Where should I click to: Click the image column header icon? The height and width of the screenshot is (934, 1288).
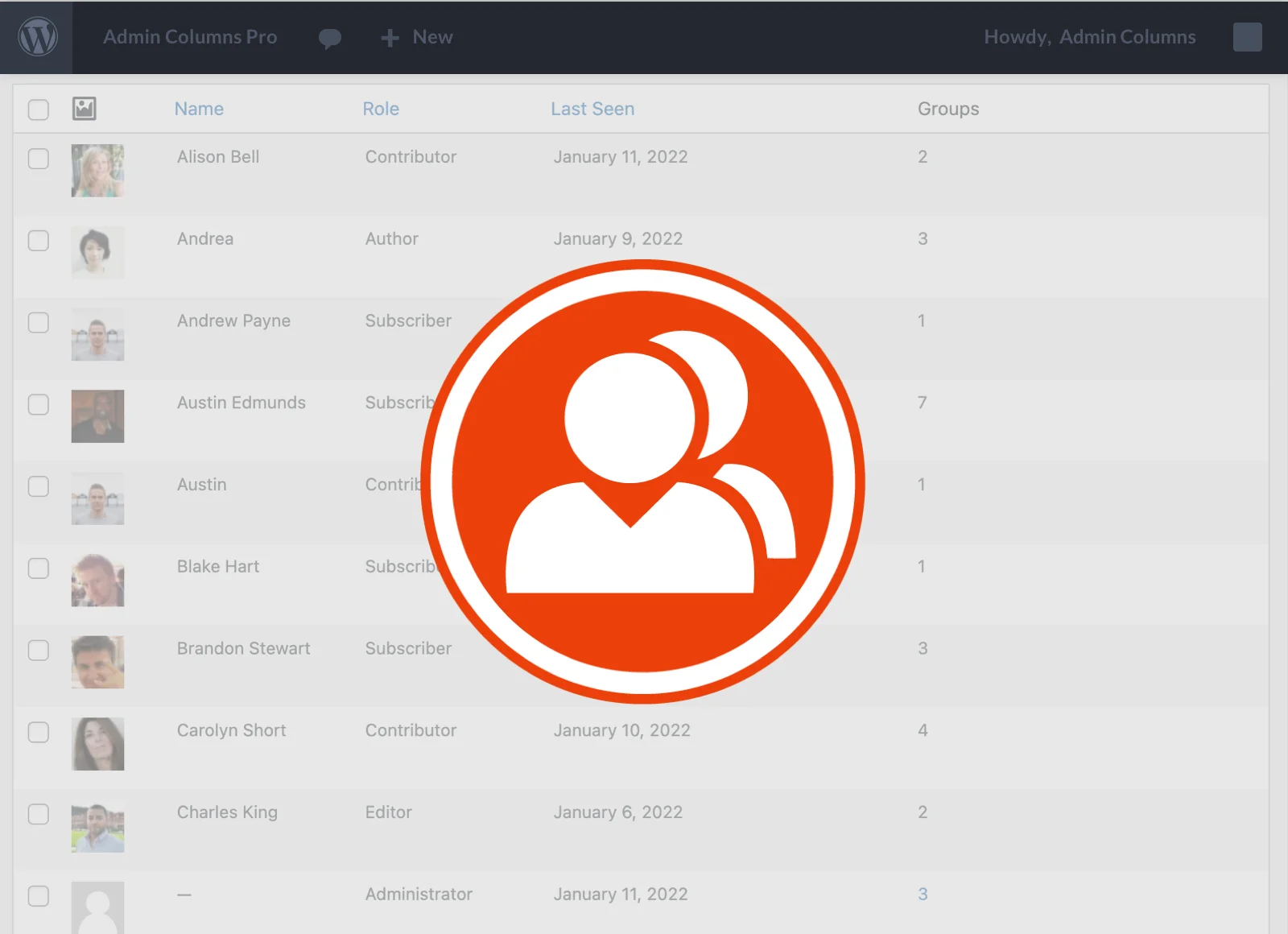tap(85, 108)
